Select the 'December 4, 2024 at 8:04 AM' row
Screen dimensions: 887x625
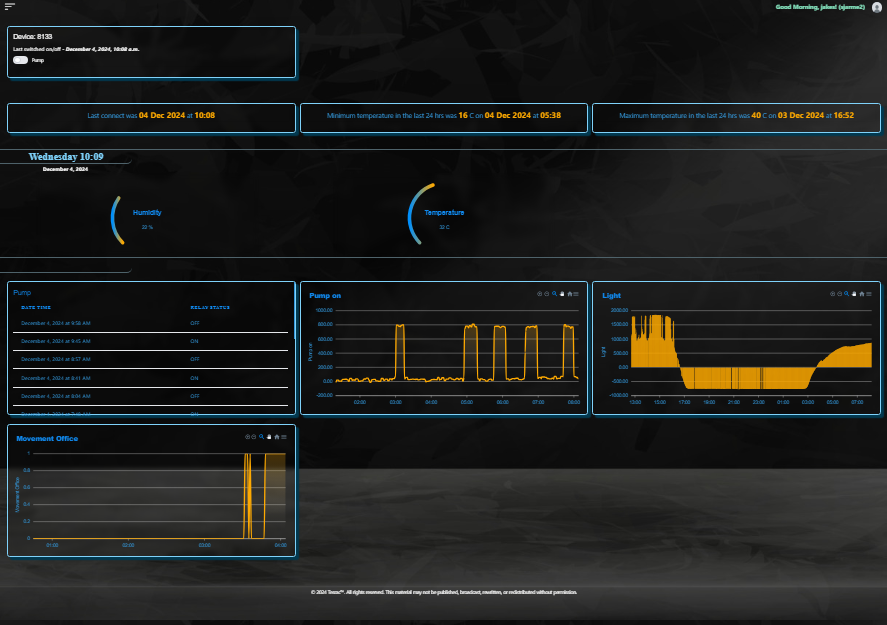point(150,396)
